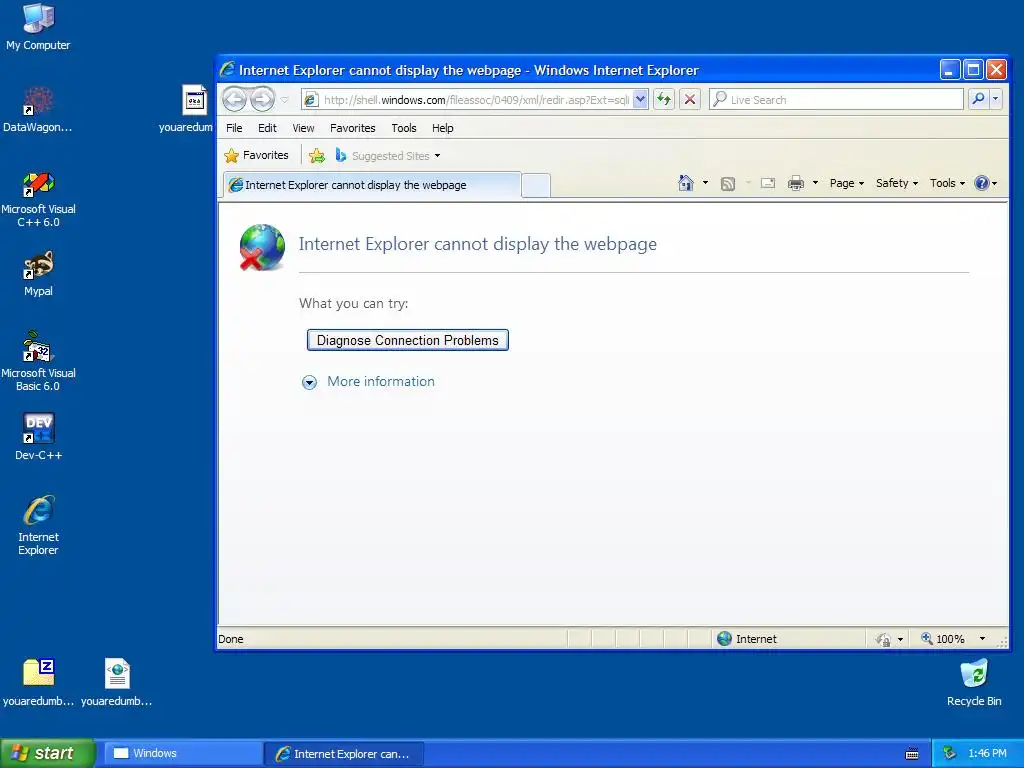Open the Suggested Sites dropdown
This screenshot has height=768, width=1024.
tap(388, 155)
